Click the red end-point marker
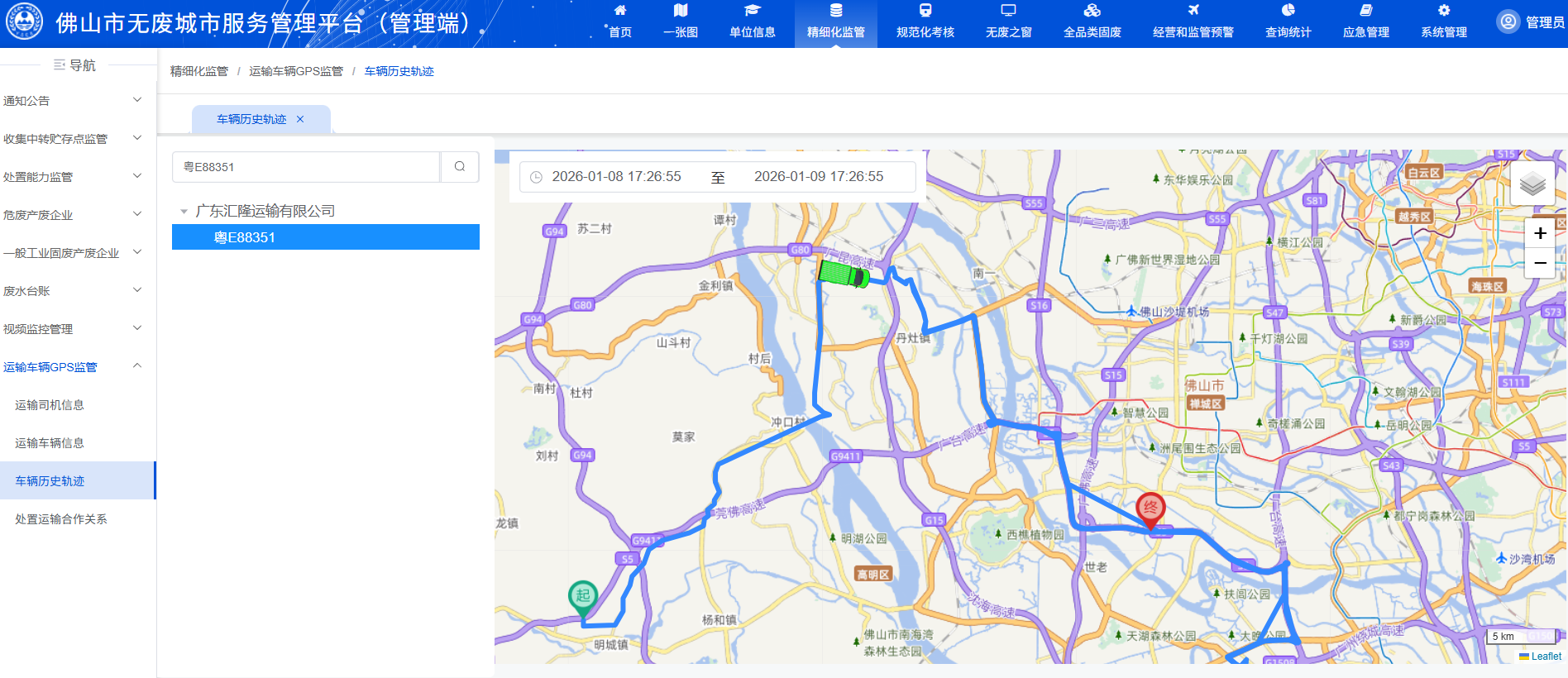The width and height of the screenshot is (1568, 678). (1150, 508)
